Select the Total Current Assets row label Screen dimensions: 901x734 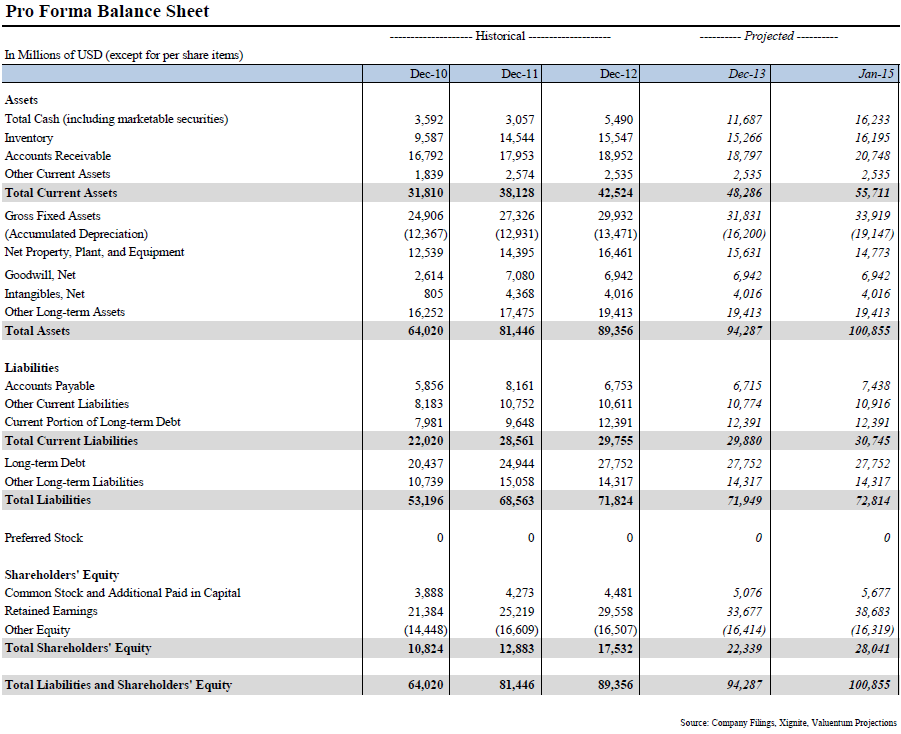tap(63, 192)
